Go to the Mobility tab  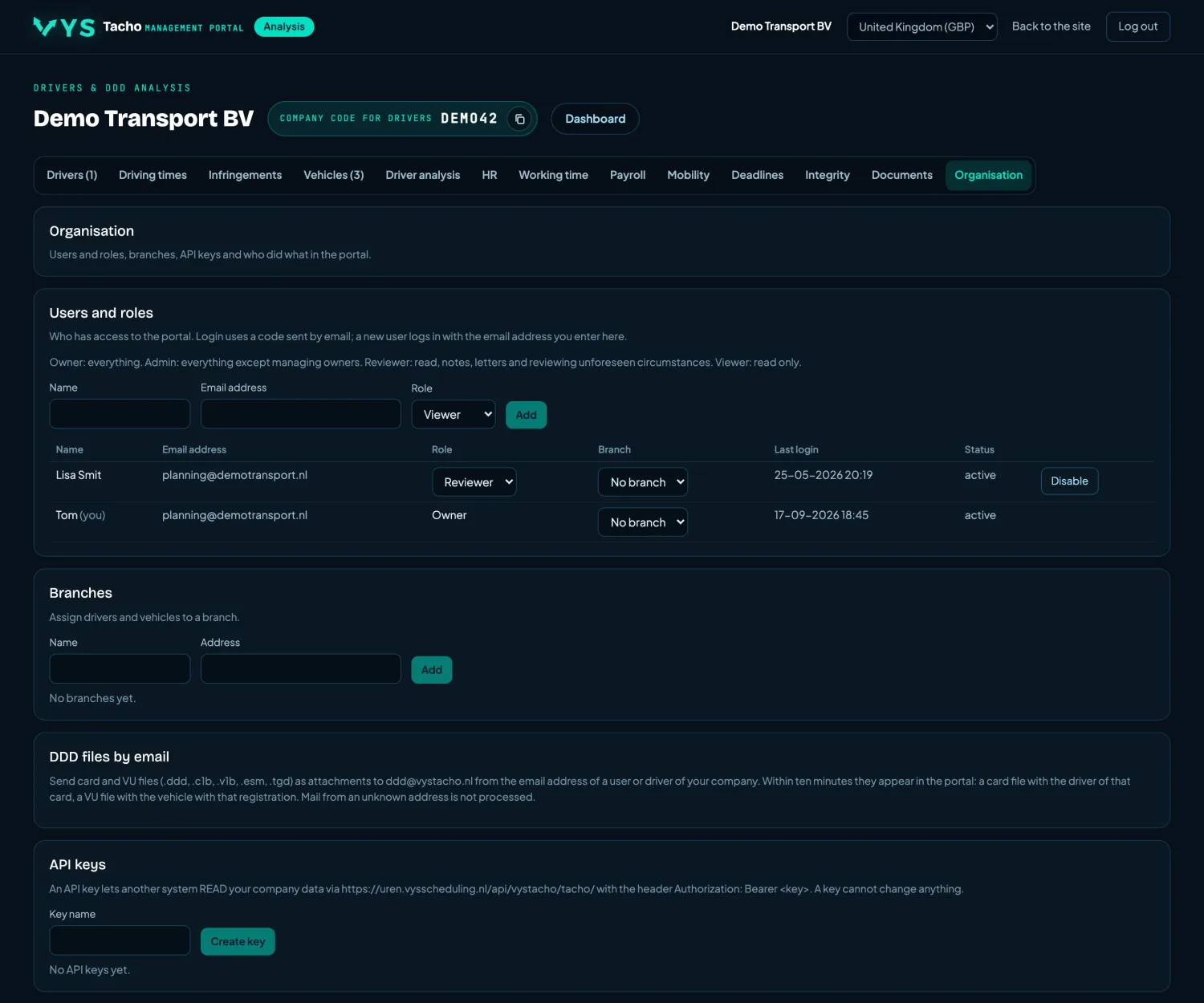tap(689, 175)
